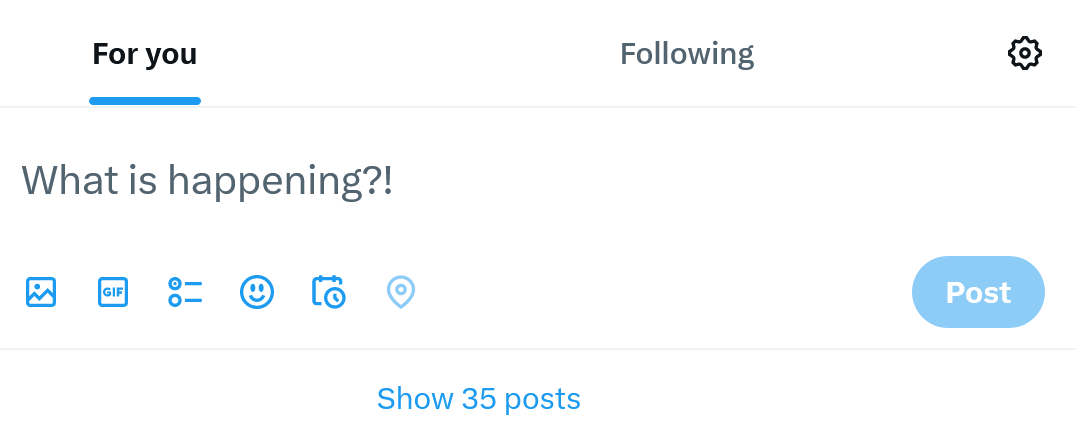Click the calendar-clock schedule icon
Image resolution: width=1076 pixels, height=446 pixels.
(329, 292)
